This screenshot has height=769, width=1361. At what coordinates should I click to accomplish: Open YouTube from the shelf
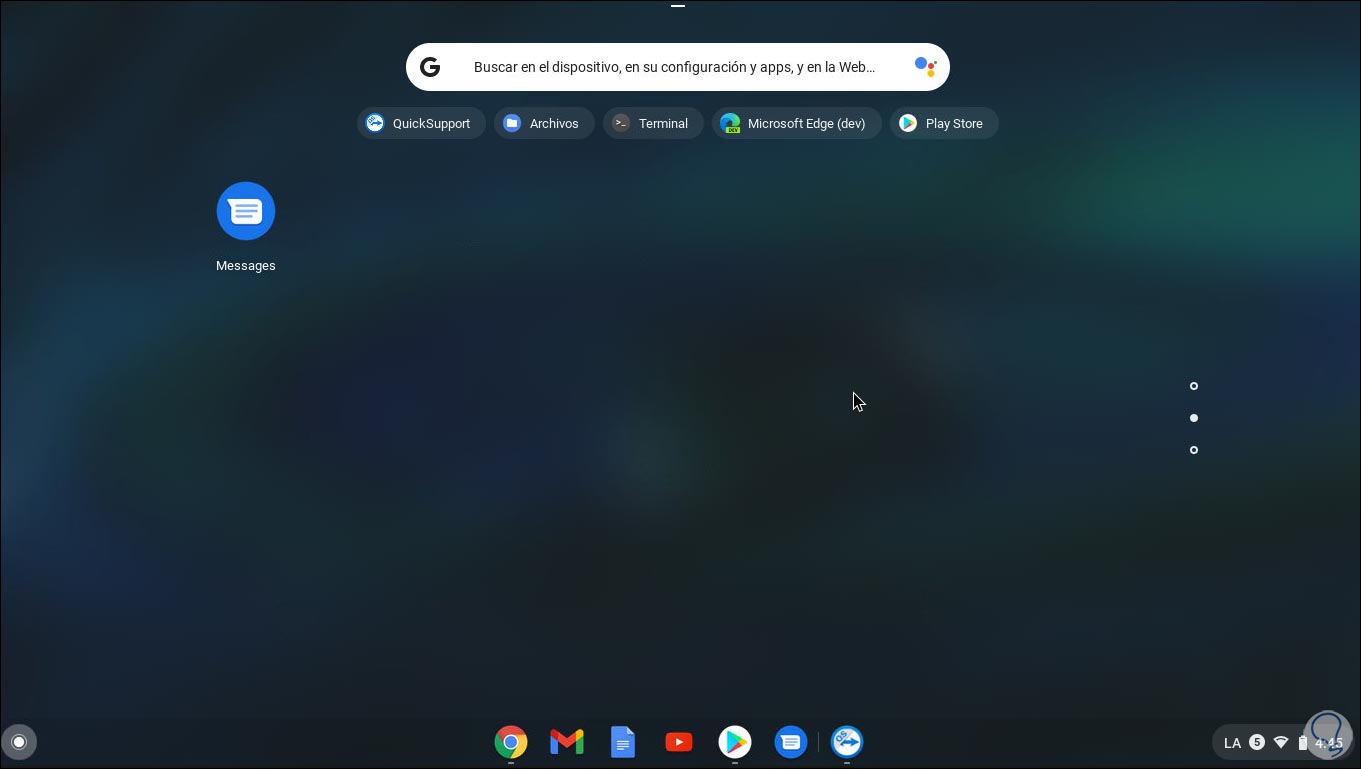(x=679, y=742)
